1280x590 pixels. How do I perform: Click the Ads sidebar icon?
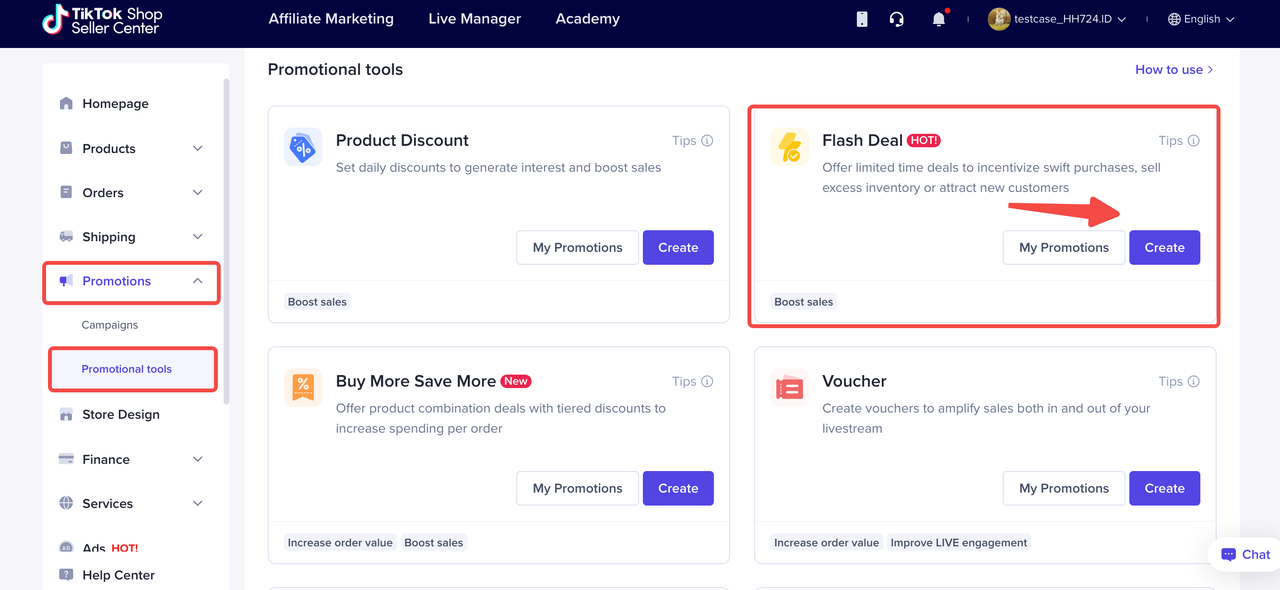[66, 548]
